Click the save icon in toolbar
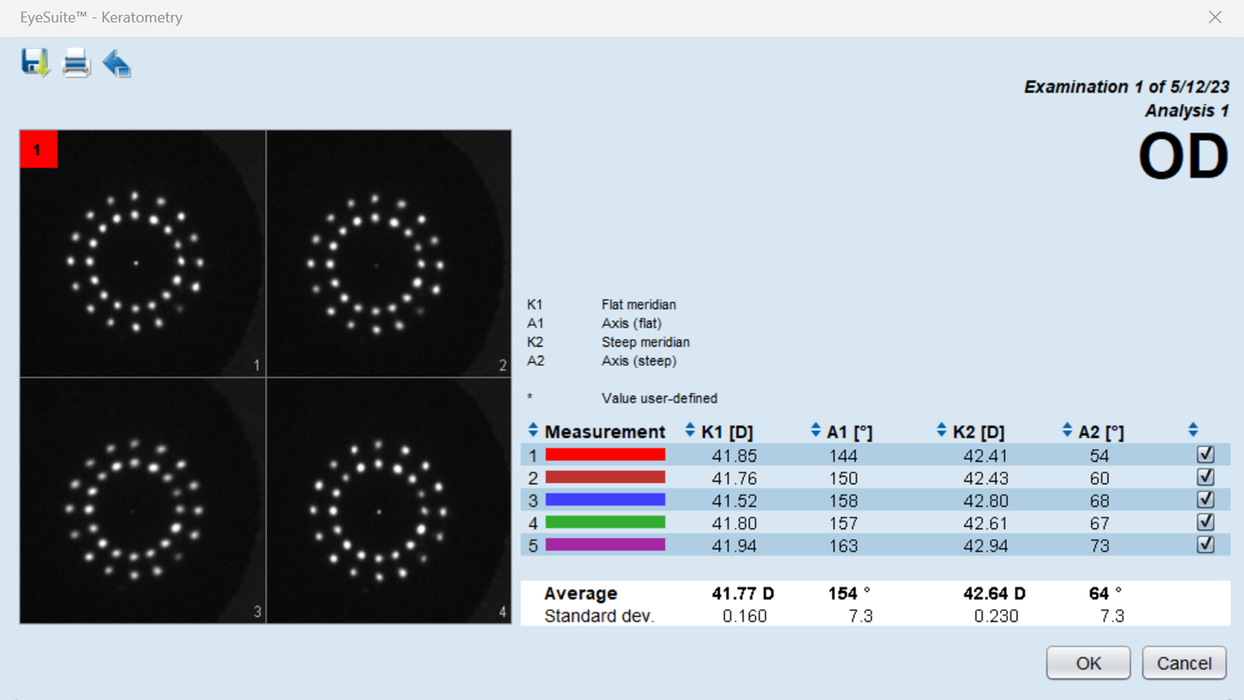This screenshot has height=700, width=1244. point(36,63)
